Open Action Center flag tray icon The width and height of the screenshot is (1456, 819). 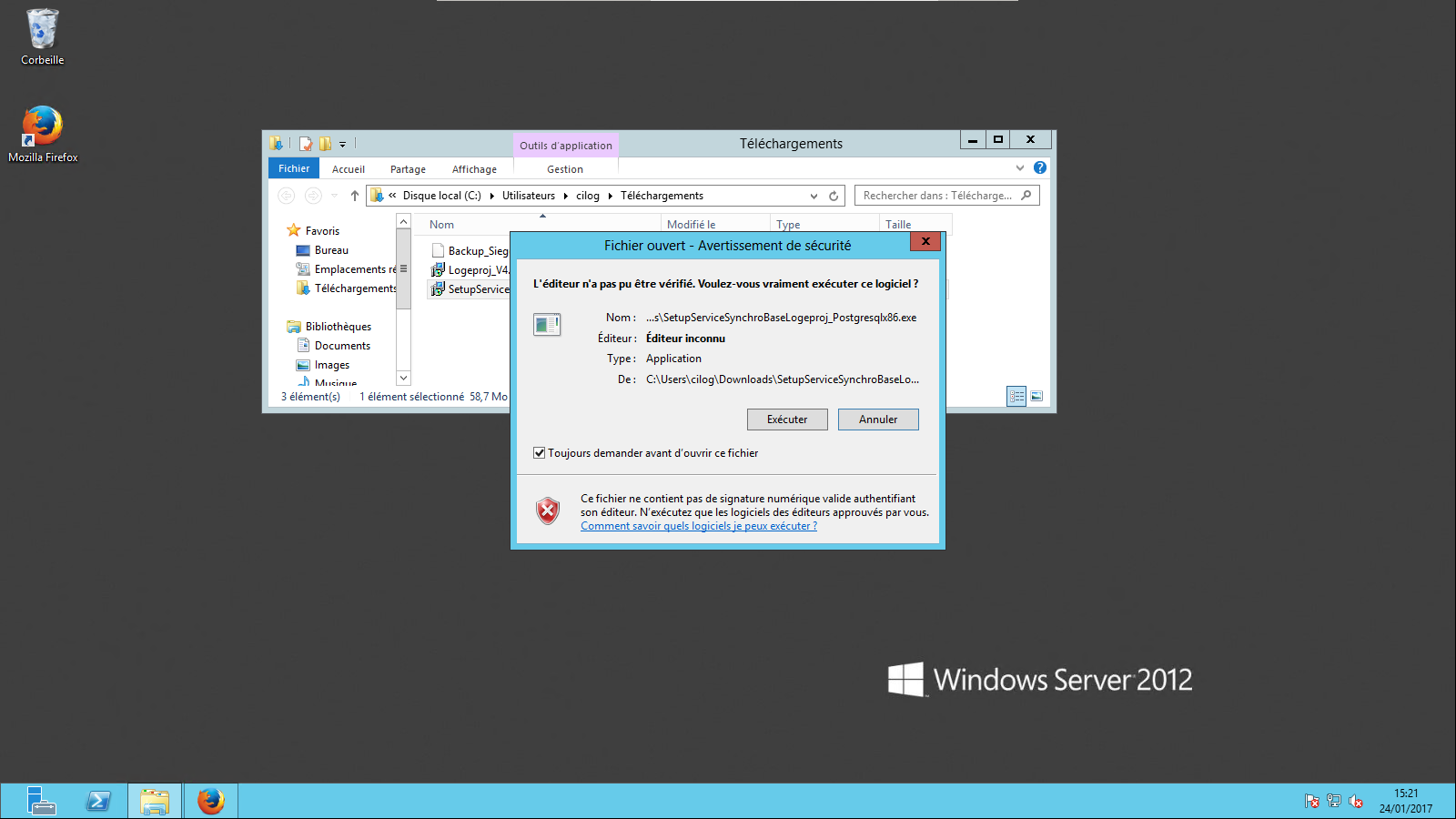tap(1311, 801)
